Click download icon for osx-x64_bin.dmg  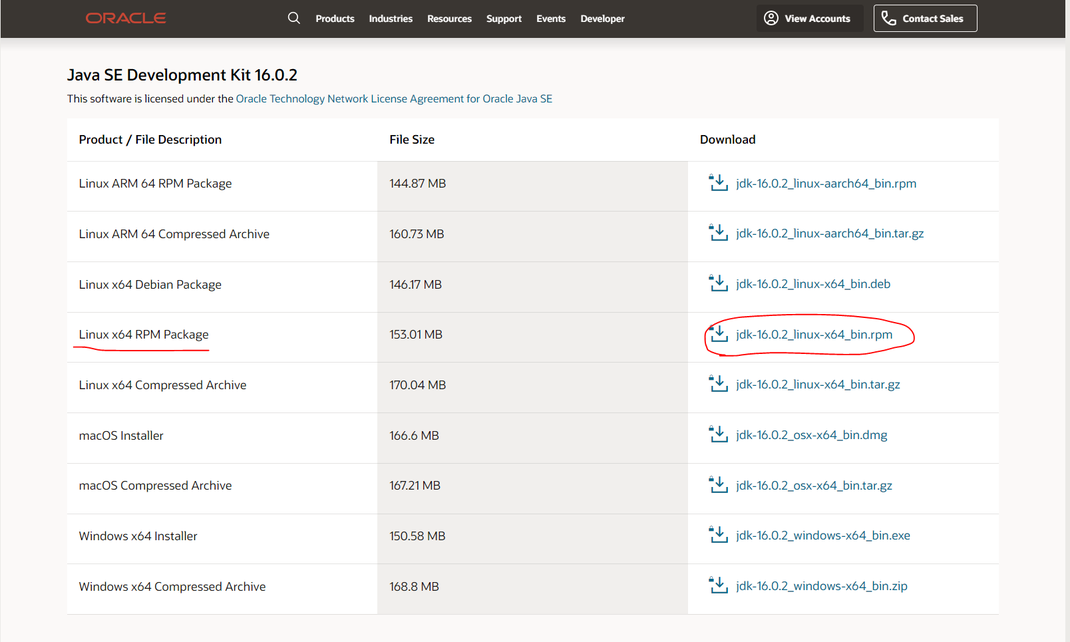[719, 435]
